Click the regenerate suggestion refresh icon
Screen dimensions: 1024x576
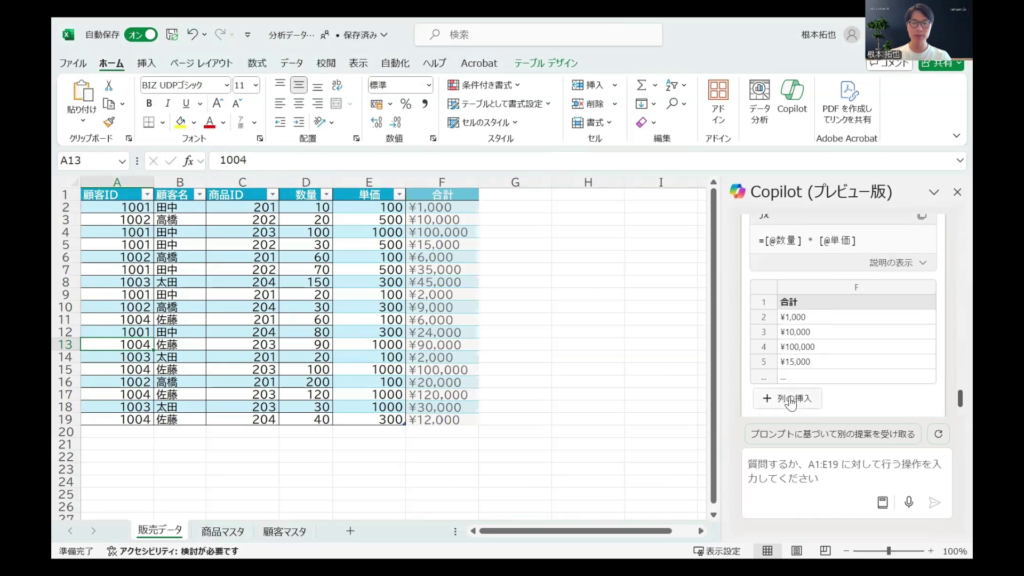click(937, 434)
